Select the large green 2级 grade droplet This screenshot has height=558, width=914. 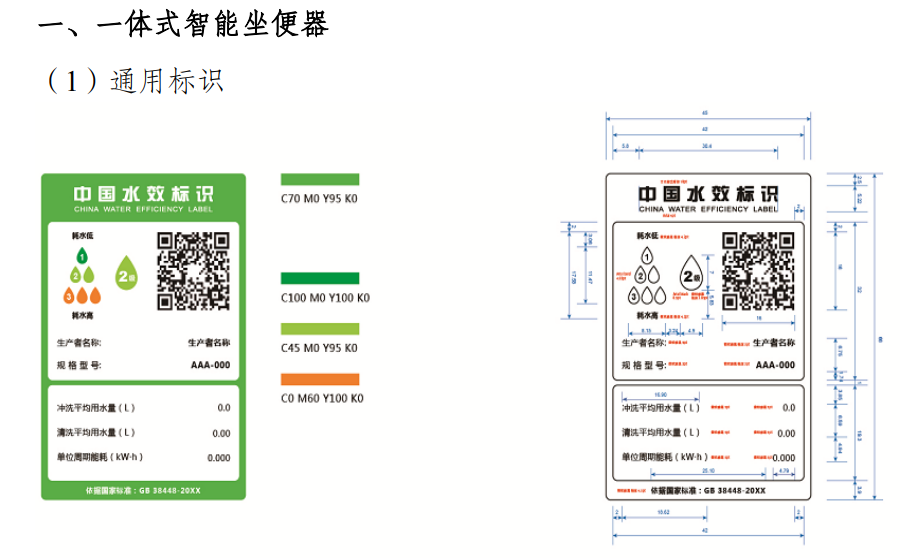point(126,273)
